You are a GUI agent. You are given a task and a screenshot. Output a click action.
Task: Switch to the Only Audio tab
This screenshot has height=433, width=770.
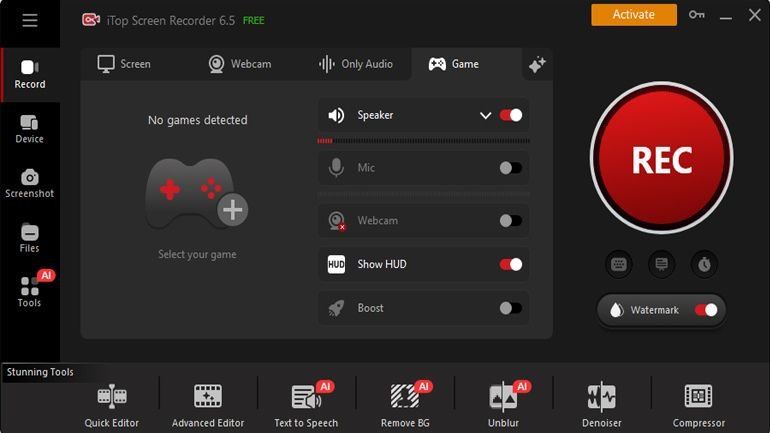coord(356,64)
